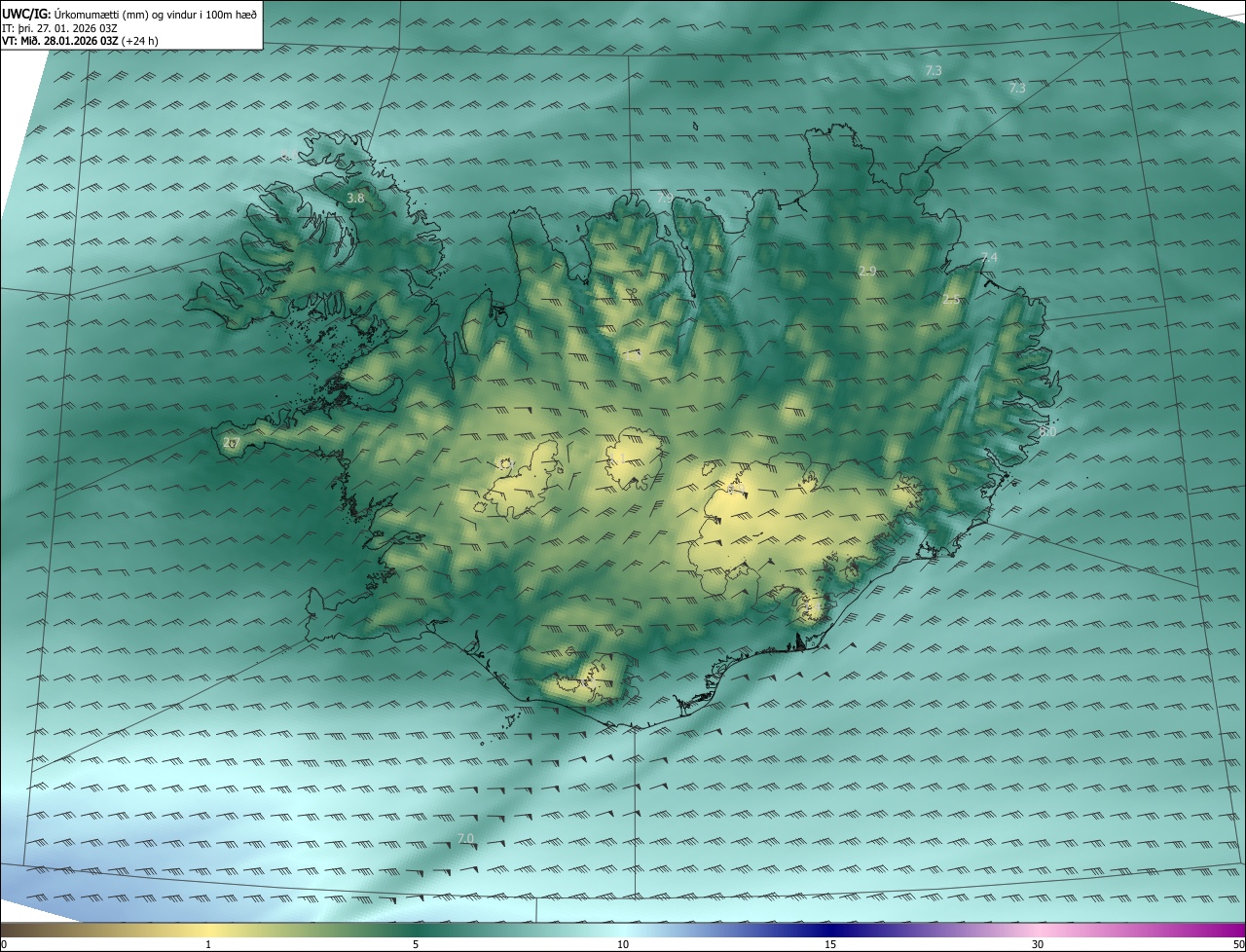Click the 2.5 value on the map

(x=951, y=300)
